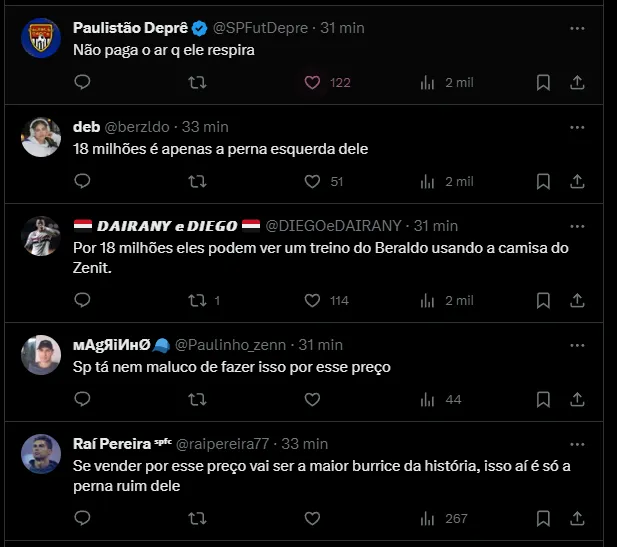The height and width of the screenshot is (547, 617).
Task: Bookmark Paulistão Deprê's tweet
Action: tap(543, 83)
